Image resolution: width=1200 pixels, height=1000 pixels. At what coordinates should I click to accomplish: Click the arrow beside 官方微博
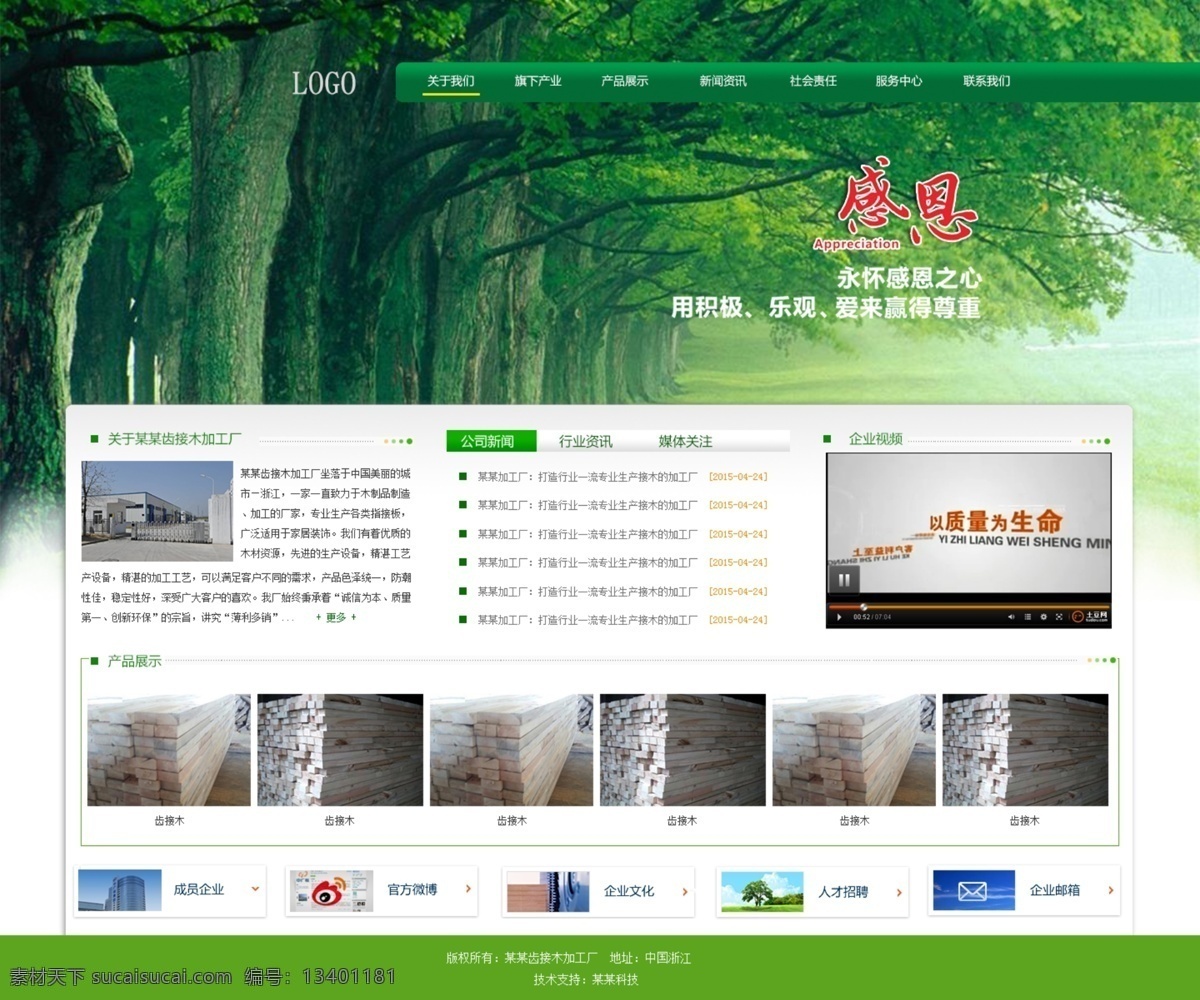(468, 889)
